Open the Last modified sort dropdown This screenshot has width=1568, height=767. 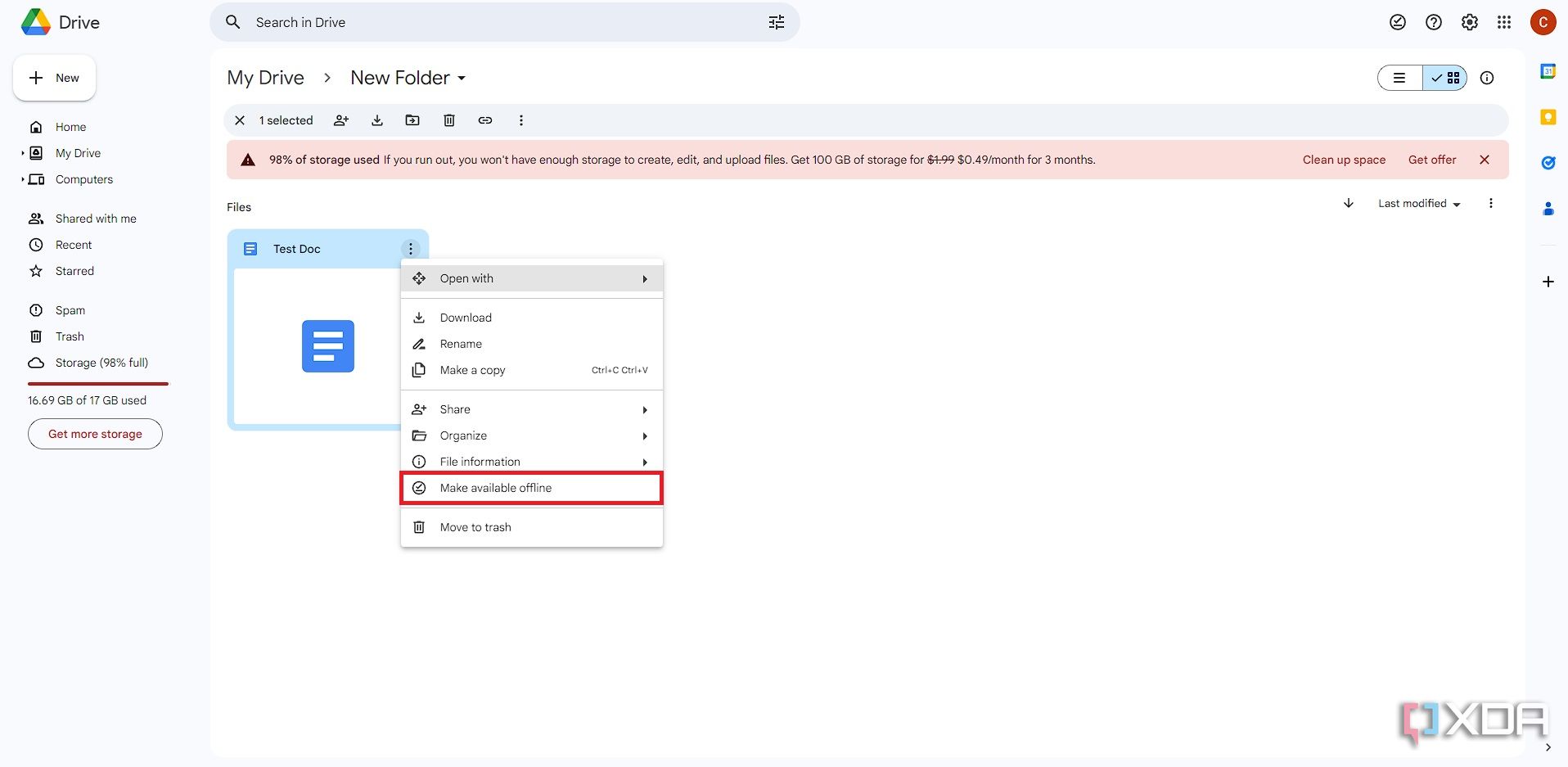(1419, 203)
